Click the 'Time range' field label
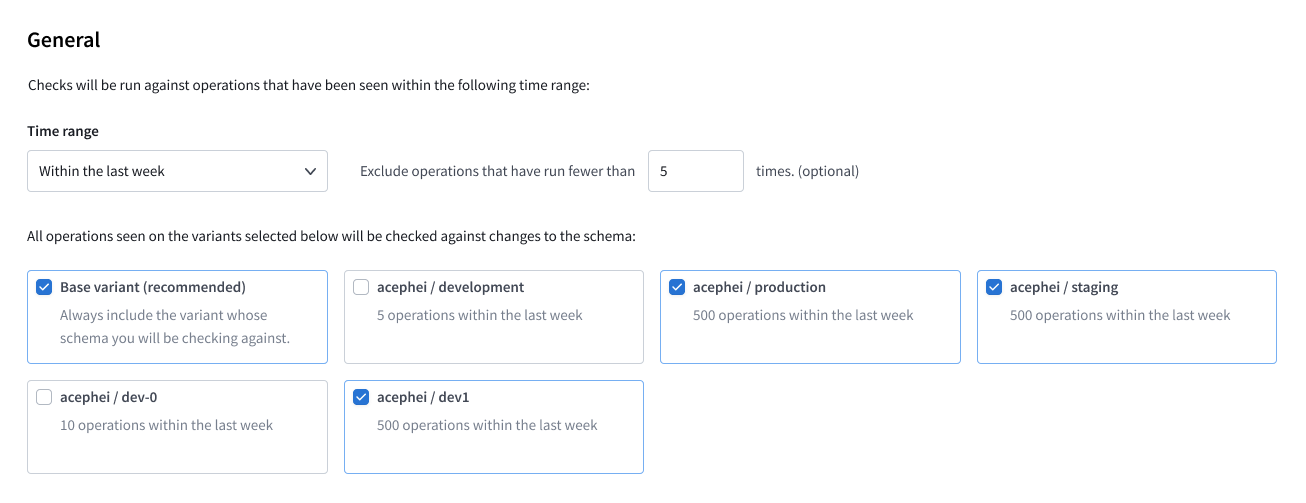1306x503 pixels. tap(63, 131)
